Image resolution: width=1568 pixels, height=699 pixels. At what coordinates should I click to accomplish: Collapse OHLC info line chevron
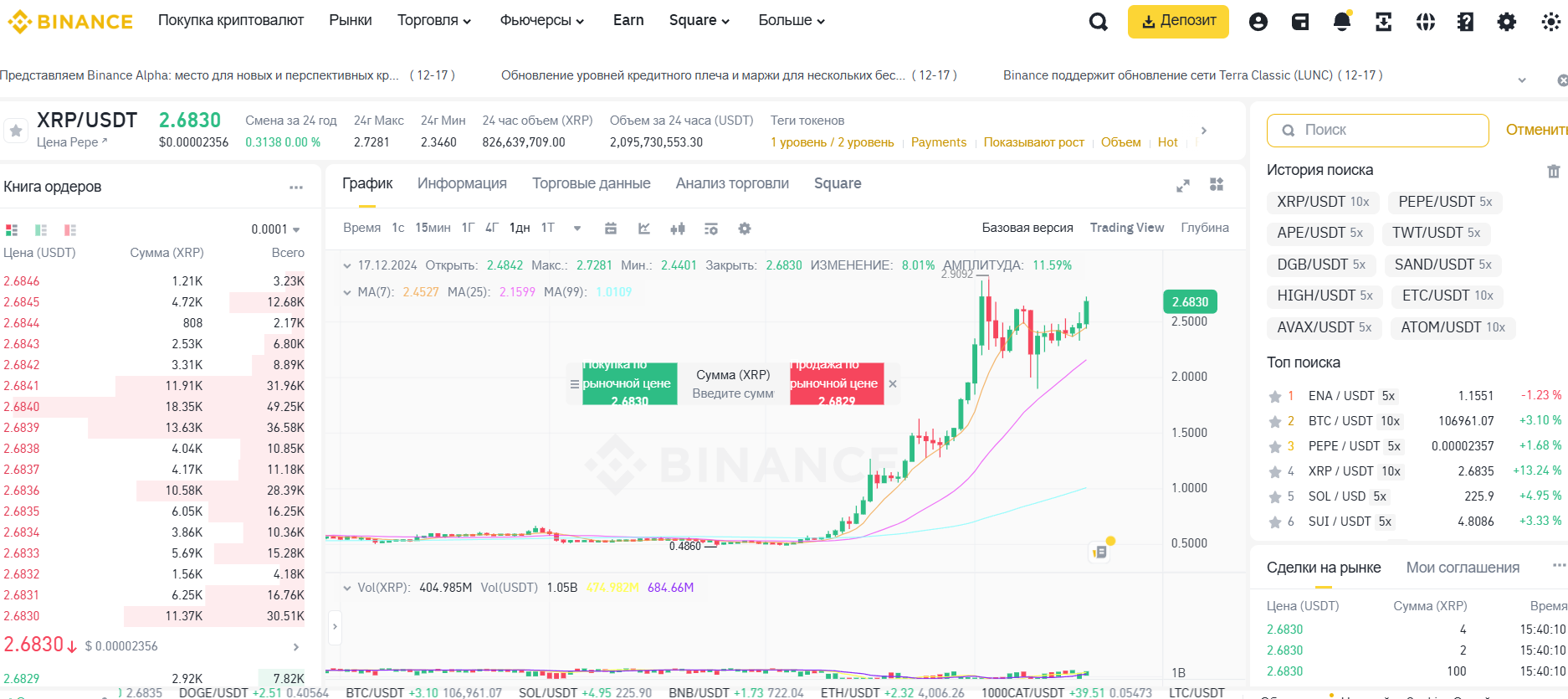coord(347,265)
